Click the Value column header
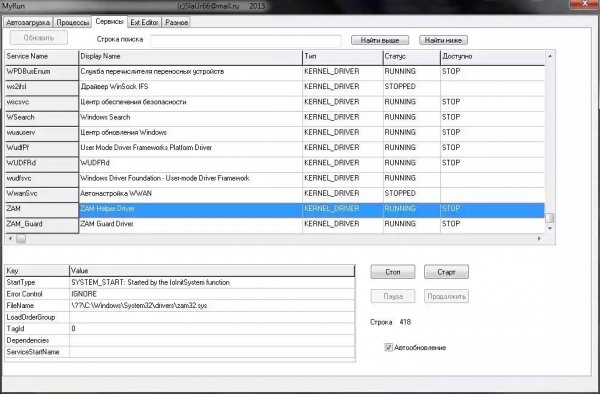600x394 pixels. tap(212, 271)
